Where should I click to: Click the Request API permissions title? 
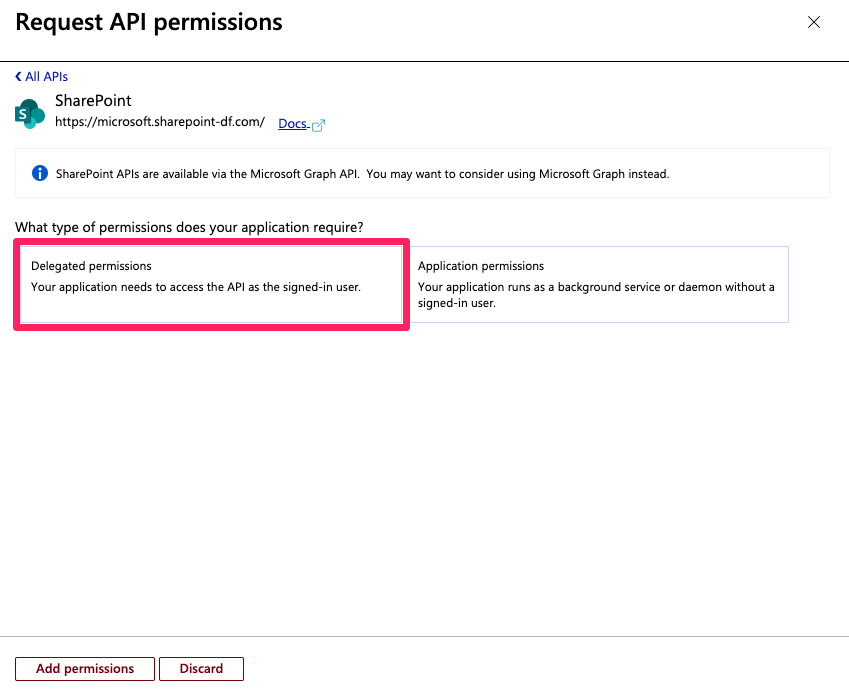click(149, 22)
